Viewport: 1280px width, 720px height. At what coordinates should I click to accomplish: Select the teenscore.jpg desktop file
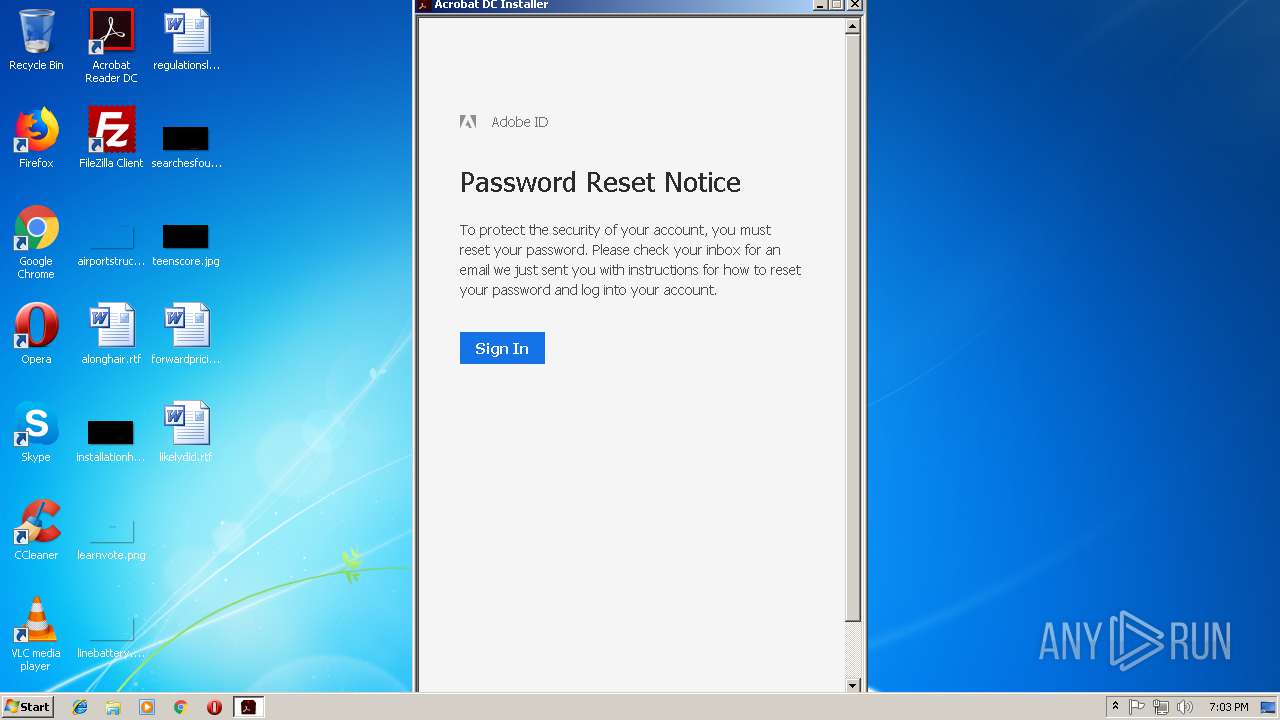tap(186, 243)
